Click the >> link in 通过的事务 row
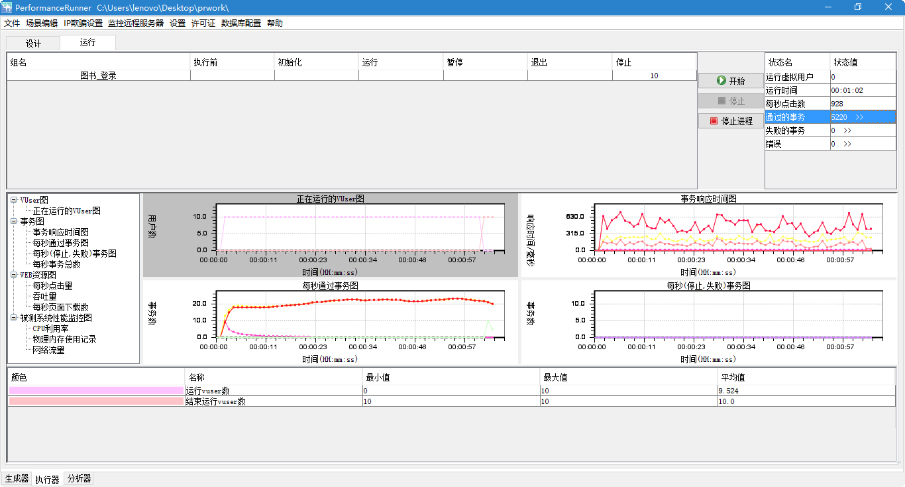The image size is (905, 487). [859, 117]
